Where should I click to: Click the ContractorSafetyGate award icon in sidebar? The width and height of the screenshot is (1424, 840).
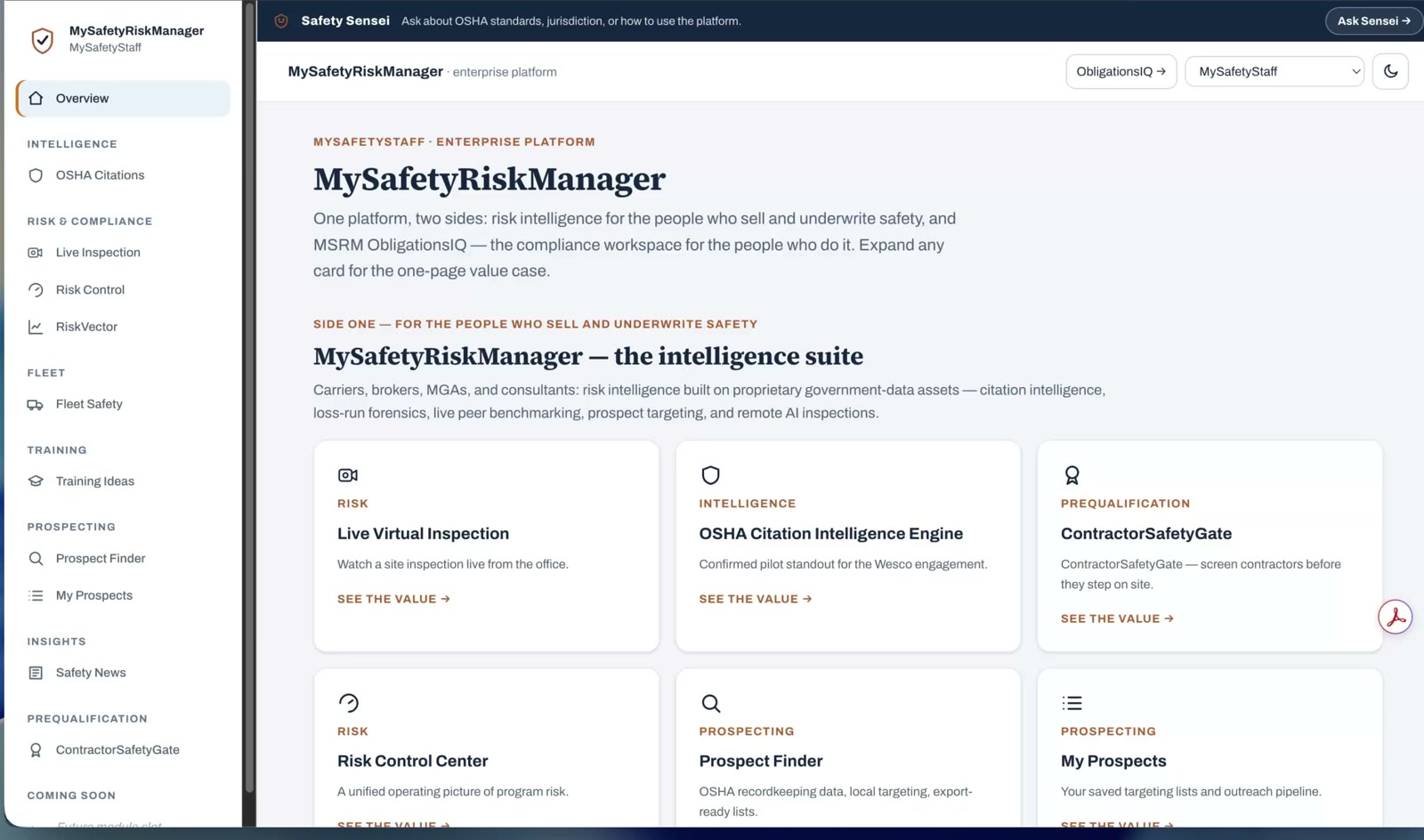(x=36, y=750)
